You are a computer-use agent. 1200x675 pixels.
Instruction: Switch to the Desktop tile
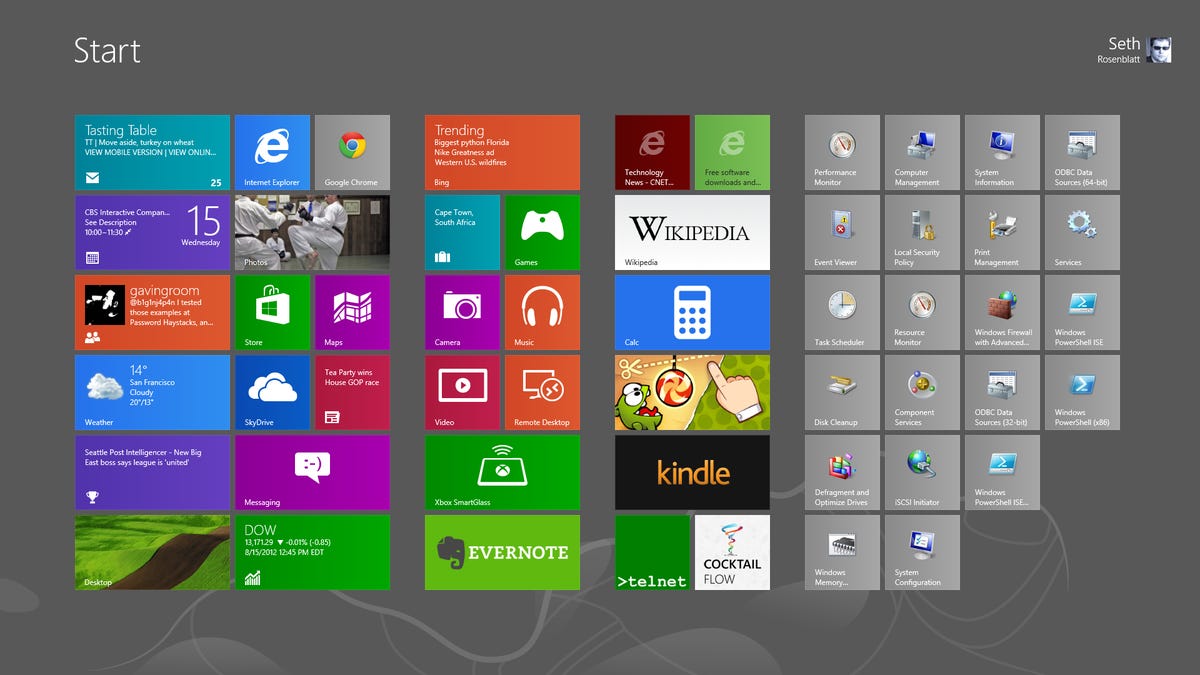152,552
